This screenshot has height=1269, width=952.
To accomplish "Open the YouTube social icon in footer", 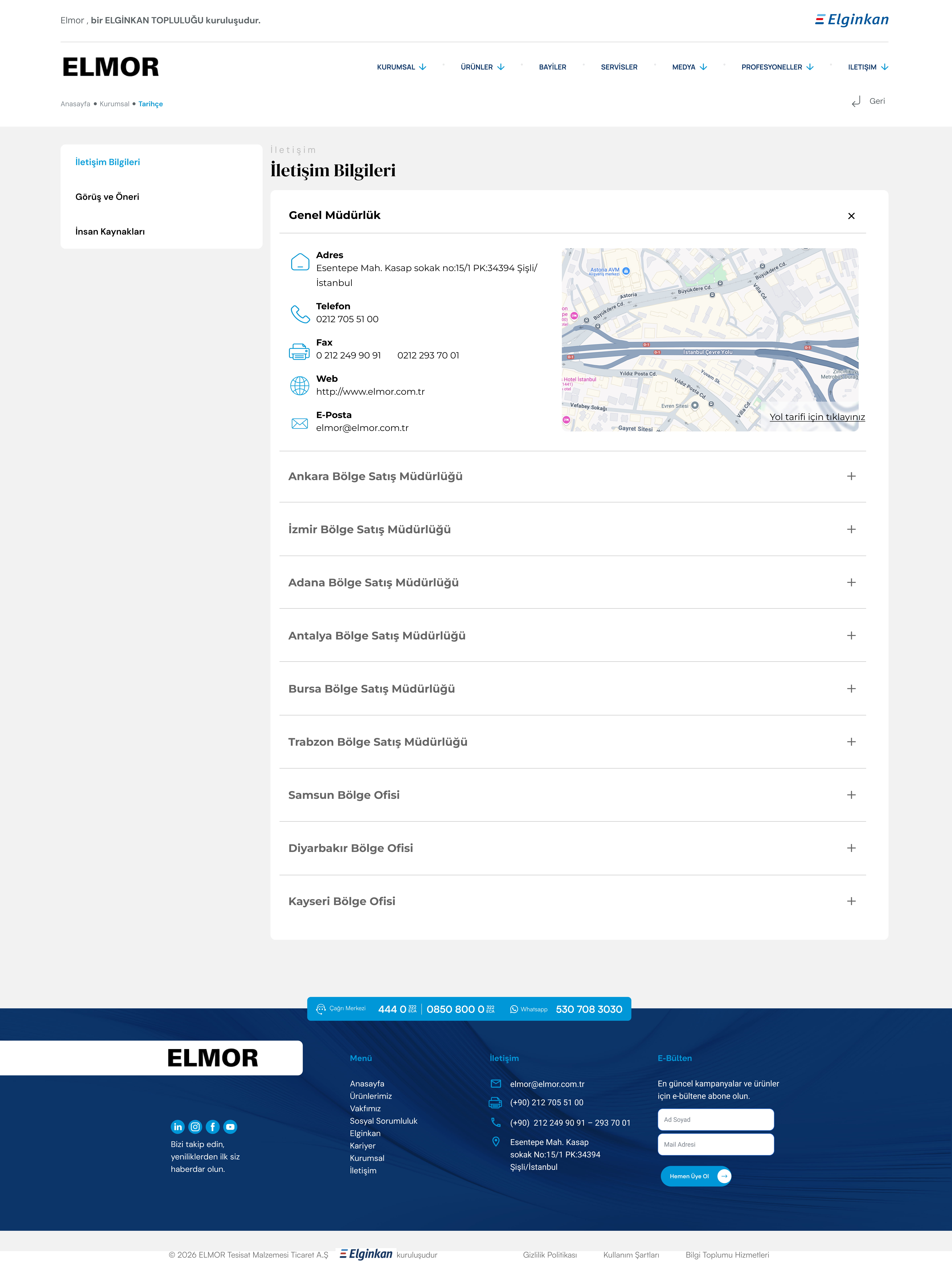I will tap(230, 1127).
